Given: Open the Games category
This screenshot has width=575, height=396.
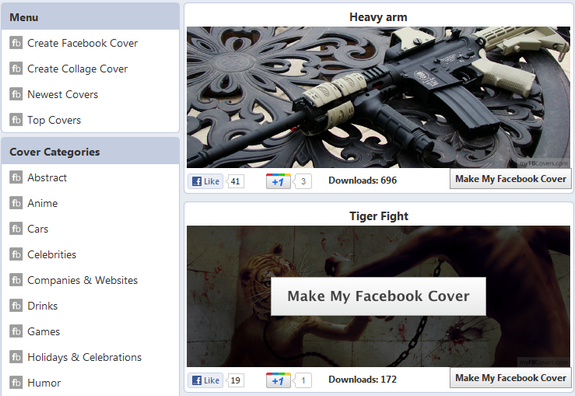Looking at the screenshot, I should (44, 332).
